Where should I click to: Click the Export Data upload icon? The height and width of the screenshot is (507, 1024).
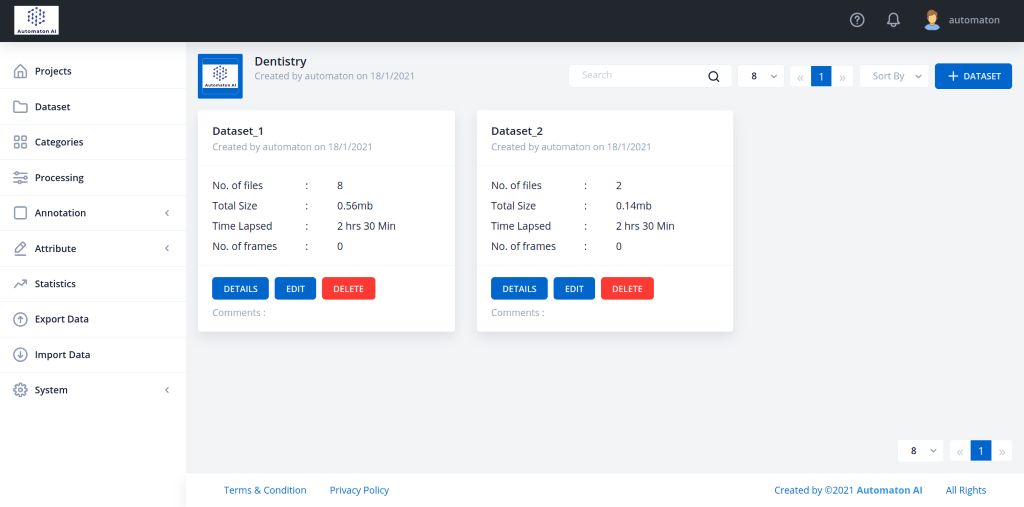pos(20,319)
